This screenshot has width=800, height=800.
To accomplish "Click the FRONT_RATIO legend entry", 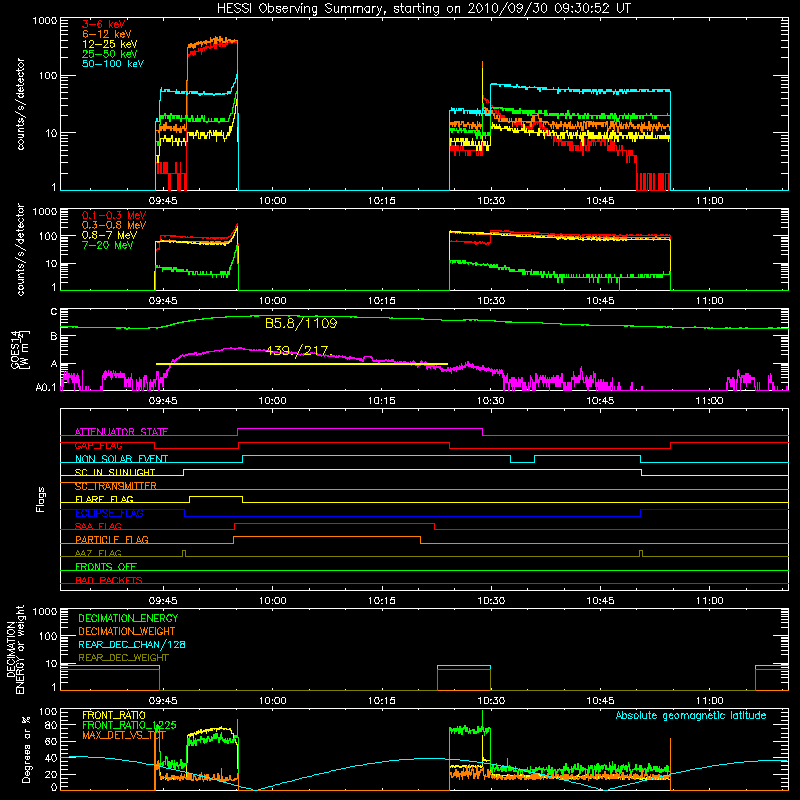I will point(114,715).
